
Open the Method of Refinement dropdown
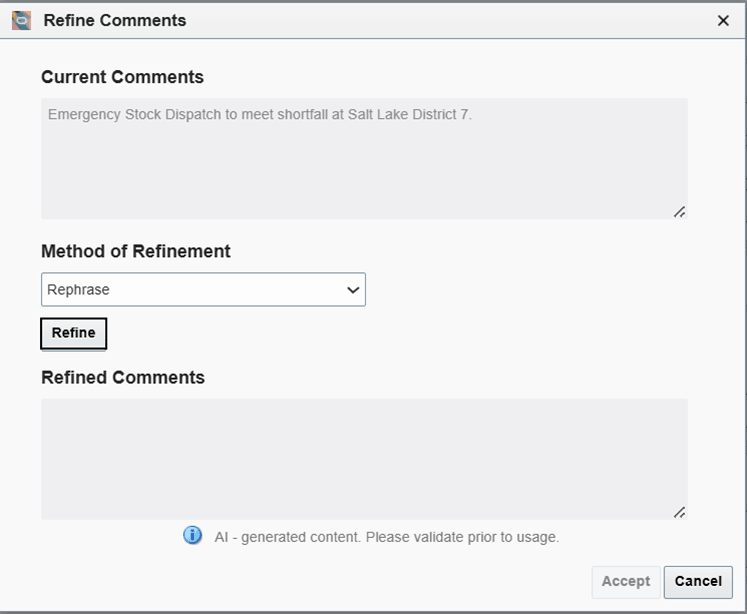point(203,290)
